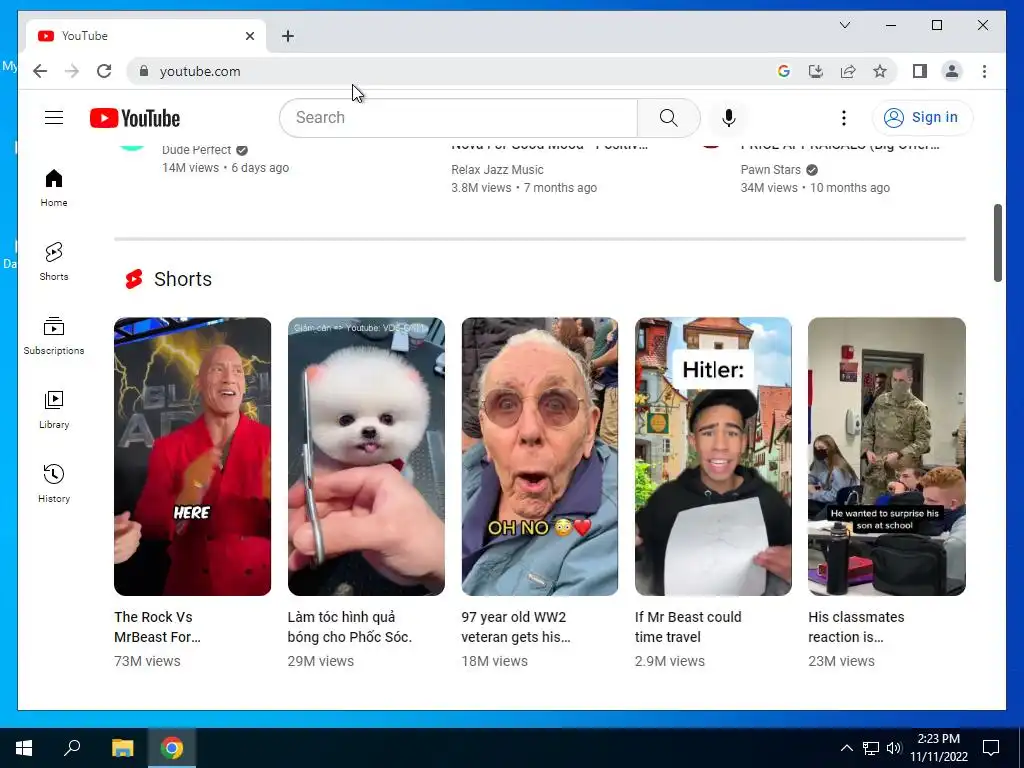The height and width of the screenshot is (768, 1024).
Task: Open Chrome three-dot menu
Action: pos(984,71)
